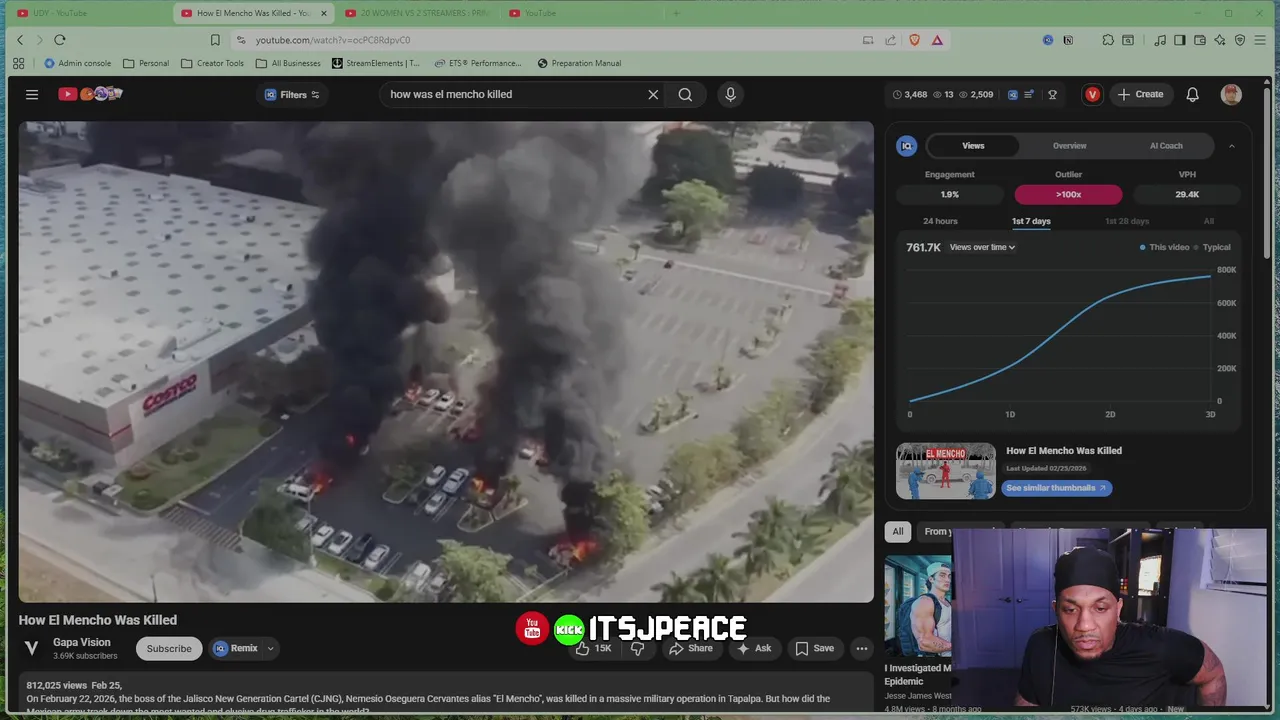The height and width of the screenshot is (720, 1280).
Task: Click the Remix button
Action: click(236, 648)
